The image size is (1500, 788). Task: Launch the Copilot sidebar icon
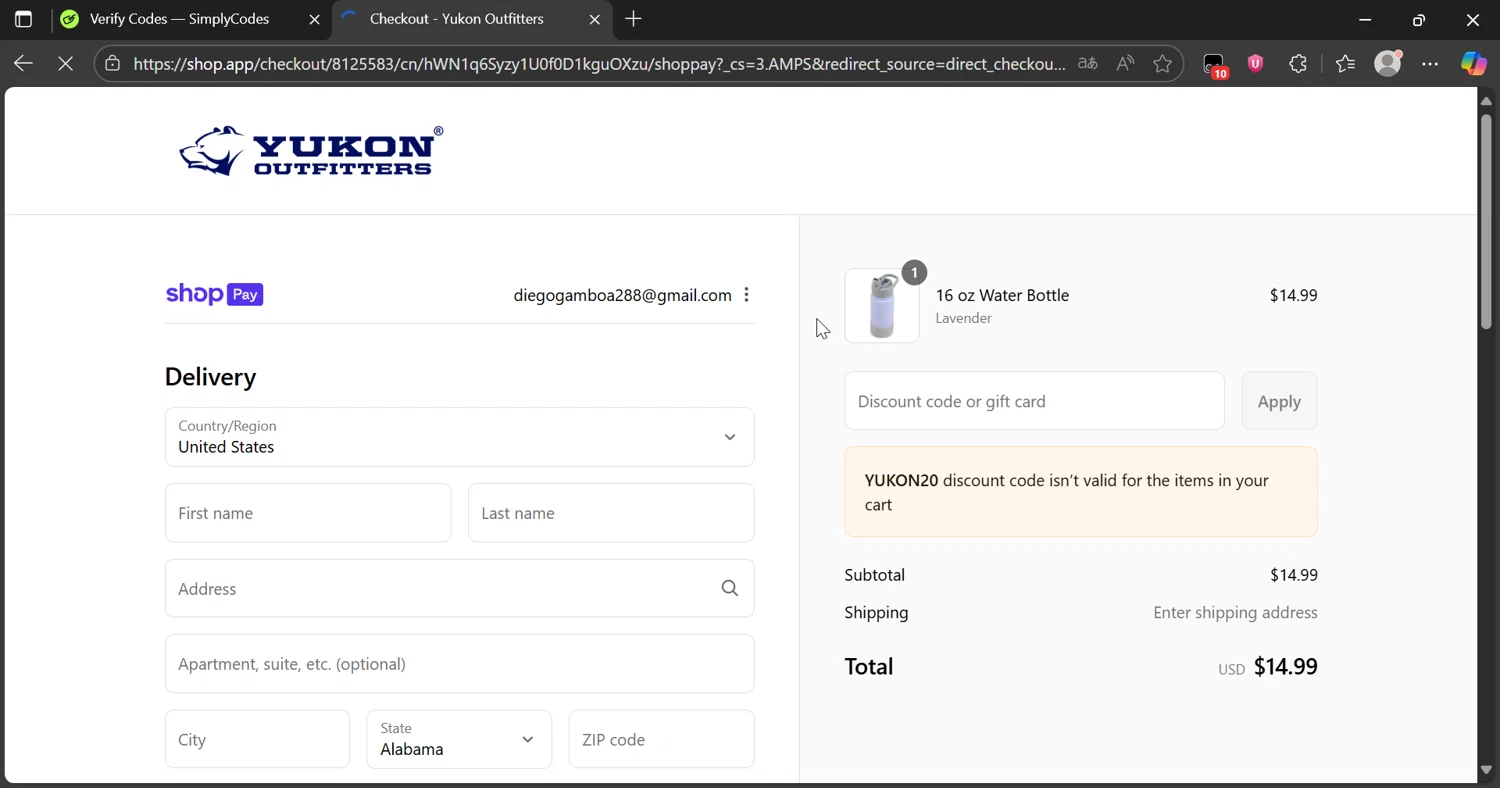coord(1474,64)
